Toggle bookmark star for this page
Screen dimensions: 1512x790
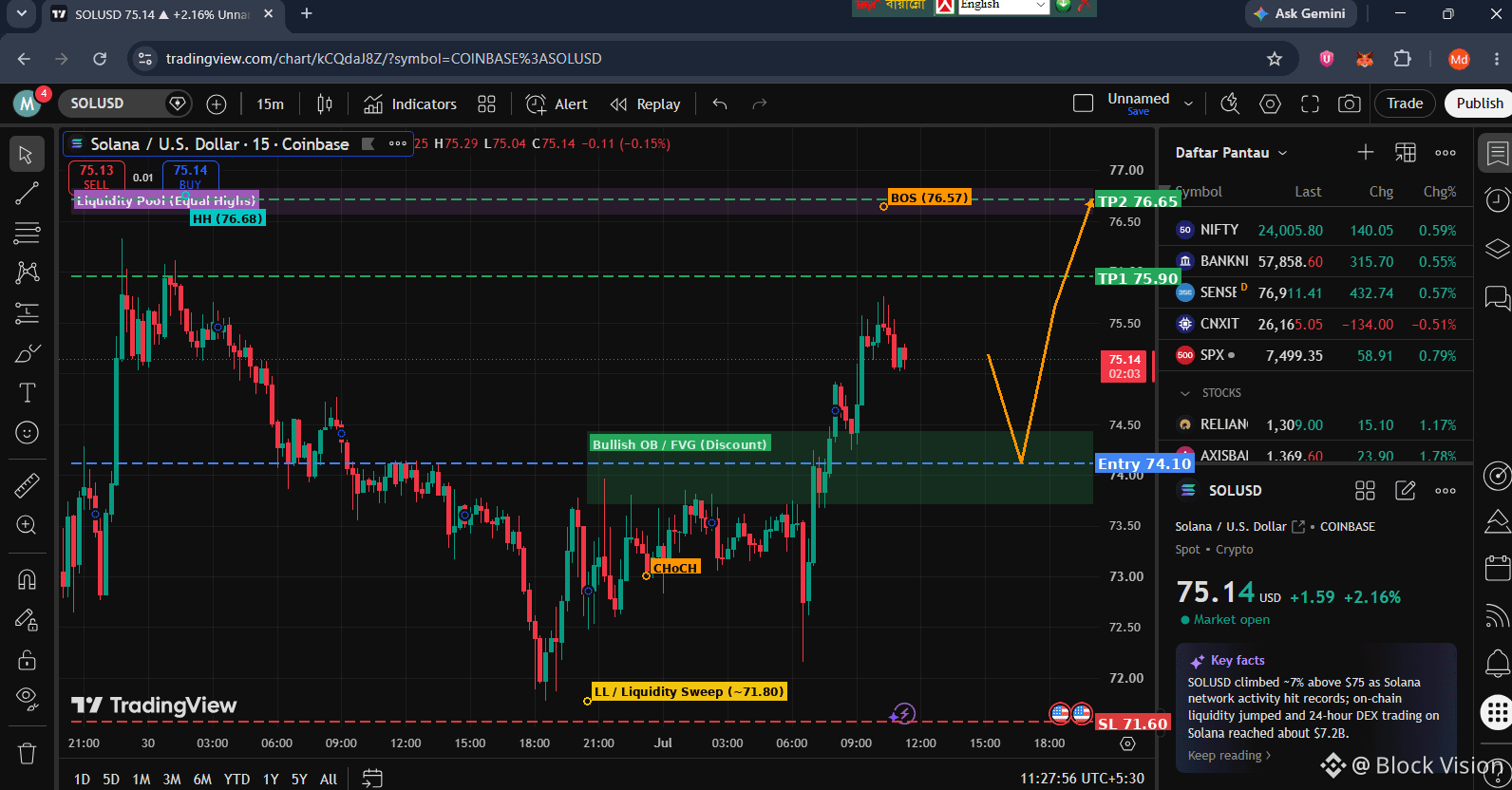1275,59
